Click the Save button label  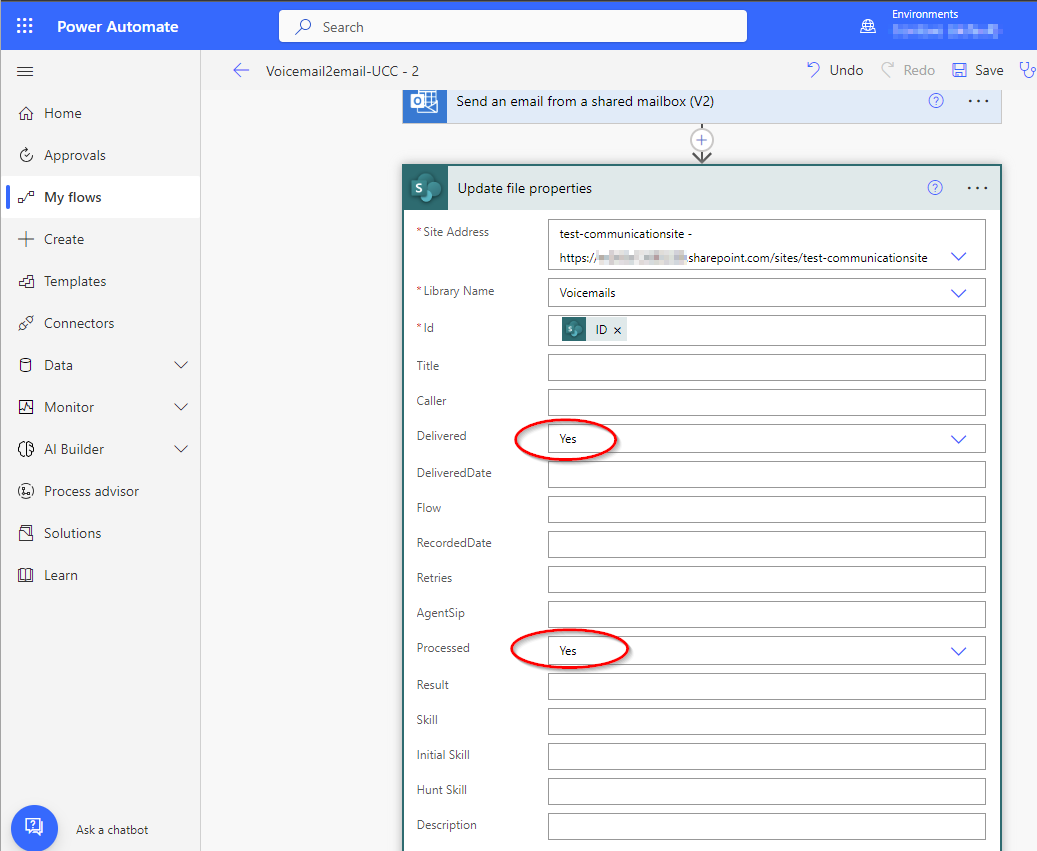pyautogui.click(x=989, y=70)
